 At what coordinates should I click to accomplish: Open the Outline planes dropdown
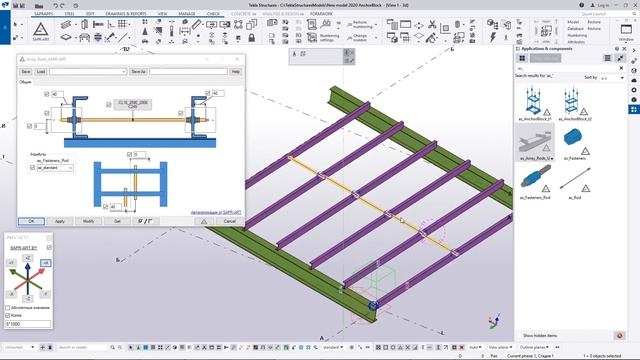[534, 347]
